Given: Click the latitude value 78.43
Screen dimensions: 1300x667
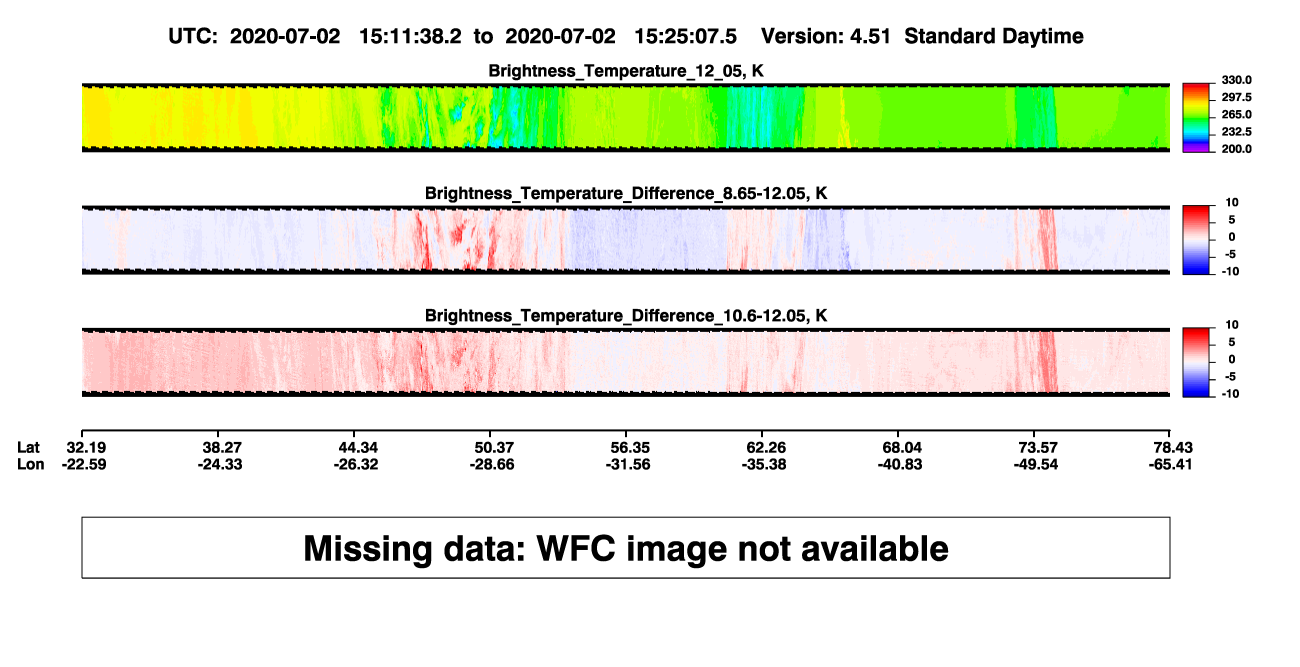Looking at the screenshot, I should pyautogui.click(x=1172, y=447).
